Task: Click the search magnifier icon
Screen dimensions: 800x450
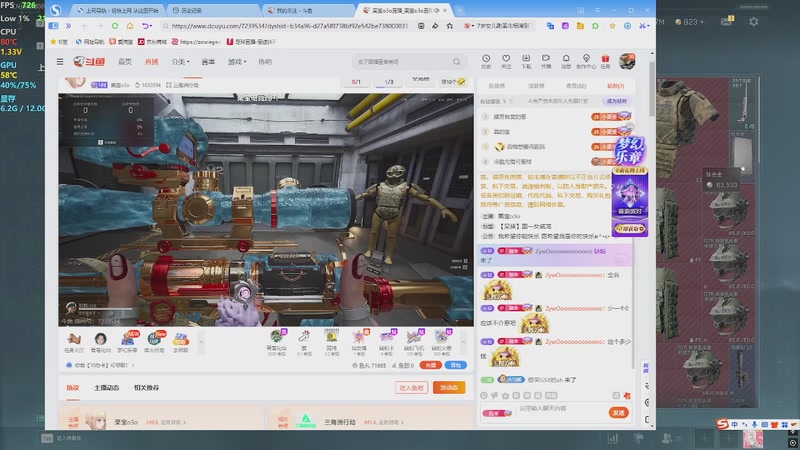Action: [457, 62]
